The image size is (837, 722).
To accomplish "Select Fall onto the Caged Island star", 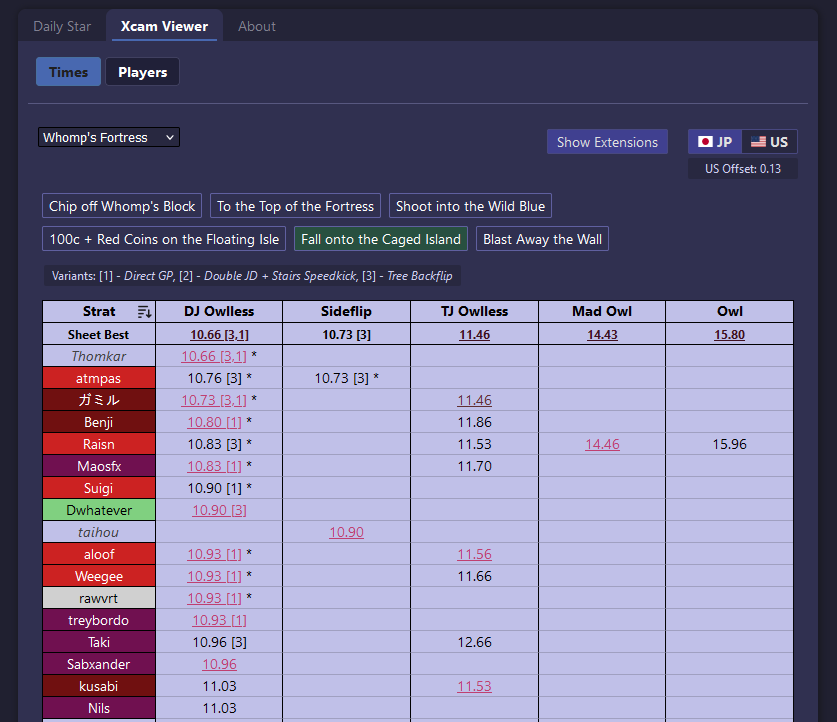I will pos(381,239).
